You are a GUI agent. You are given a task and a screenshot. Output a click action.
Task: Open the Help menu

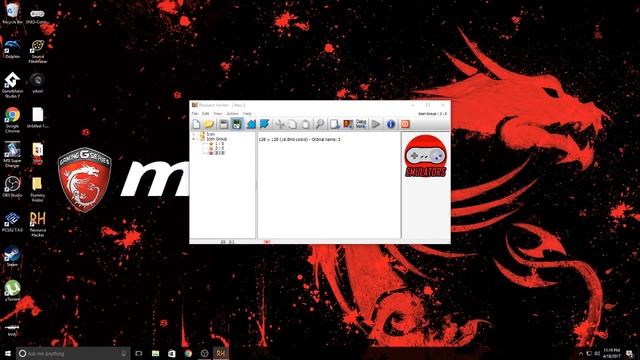point(247,113)
